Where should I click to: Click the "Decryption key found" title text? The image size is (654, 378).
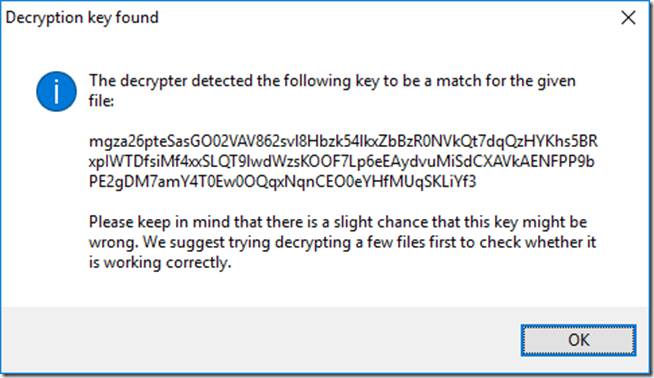click(82, 18)
